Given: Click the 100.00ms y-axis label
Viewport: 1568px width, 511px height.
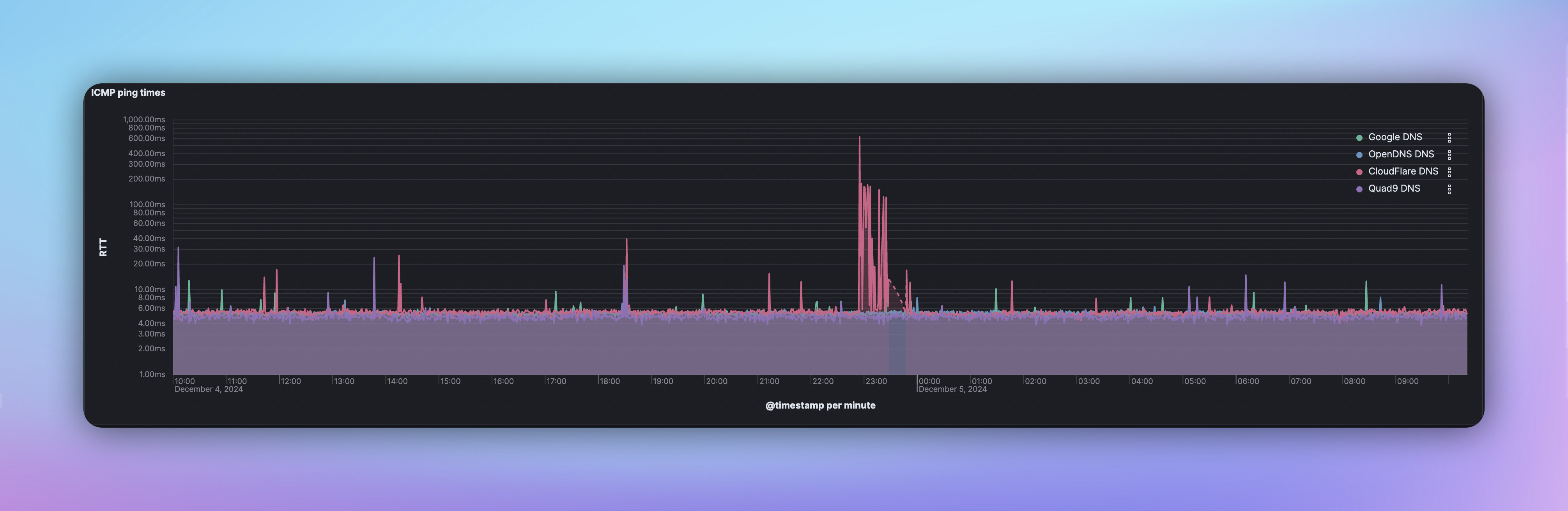Looking at the screenshot, I should click(x=147, y=204).
